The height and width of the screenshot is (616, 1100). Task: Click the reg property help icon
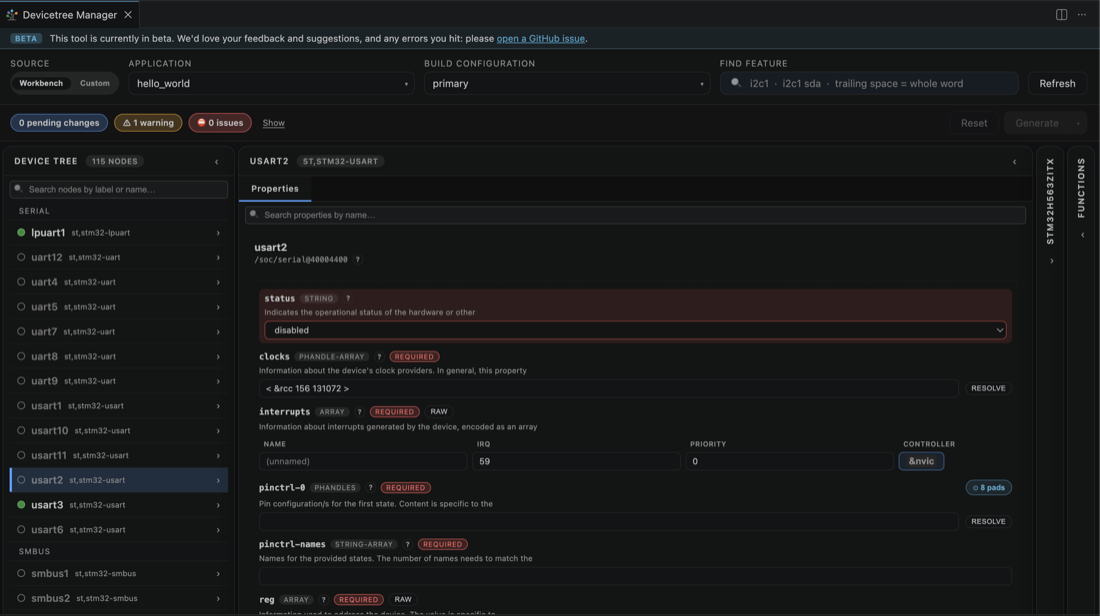pyautogui.click(x=323, y=600)
